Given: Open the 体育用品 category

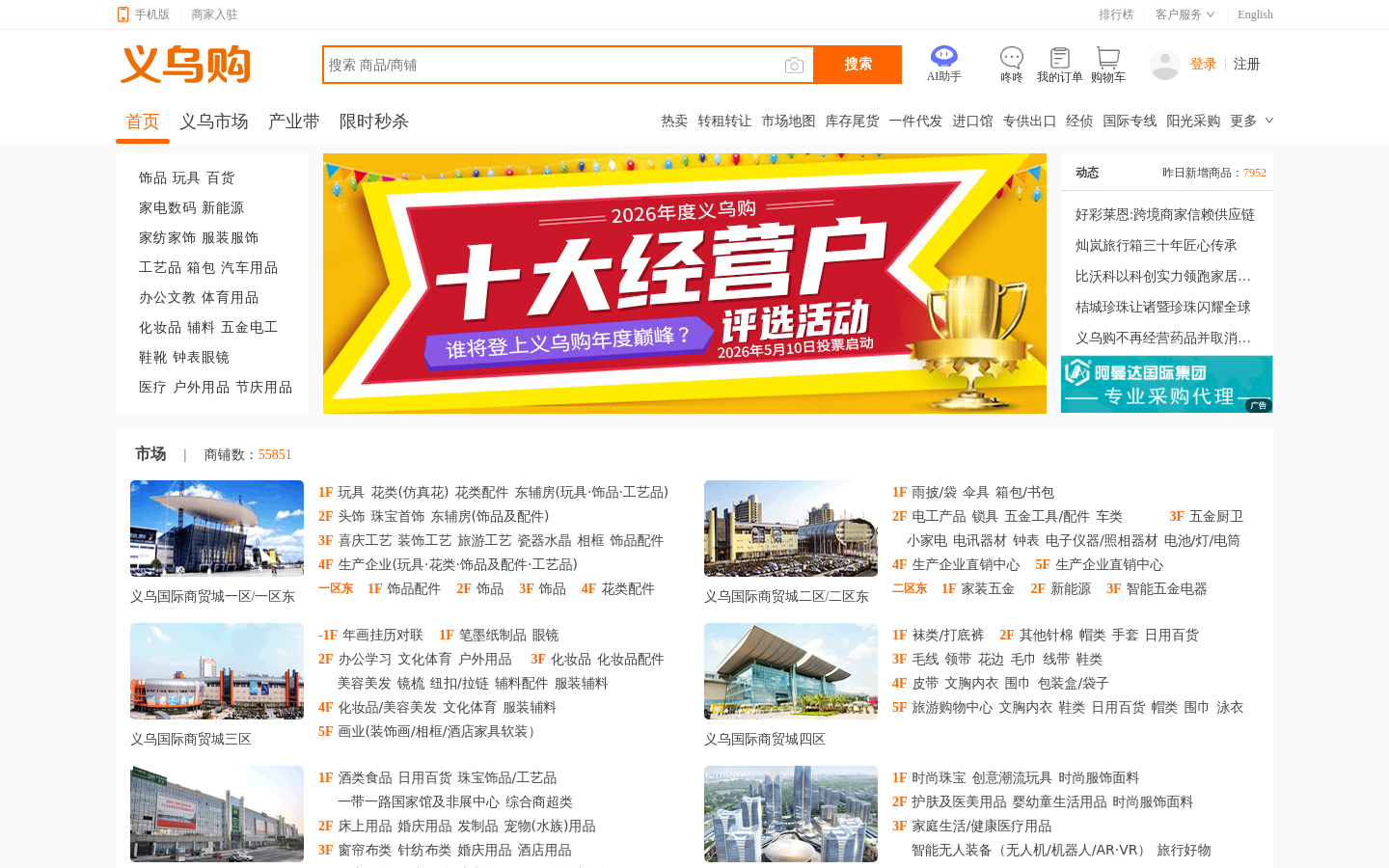Looking at the screenshot, I should [x=230, y=297].
